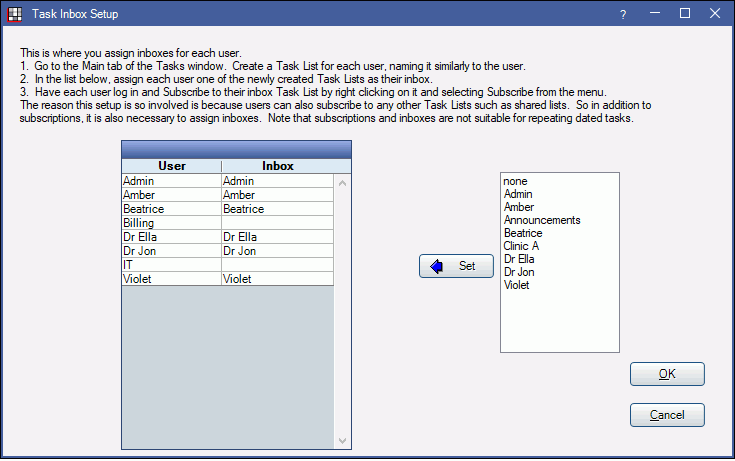Click Beatrice in the Inbox column
735x461 pixels.
coord(278,209)
